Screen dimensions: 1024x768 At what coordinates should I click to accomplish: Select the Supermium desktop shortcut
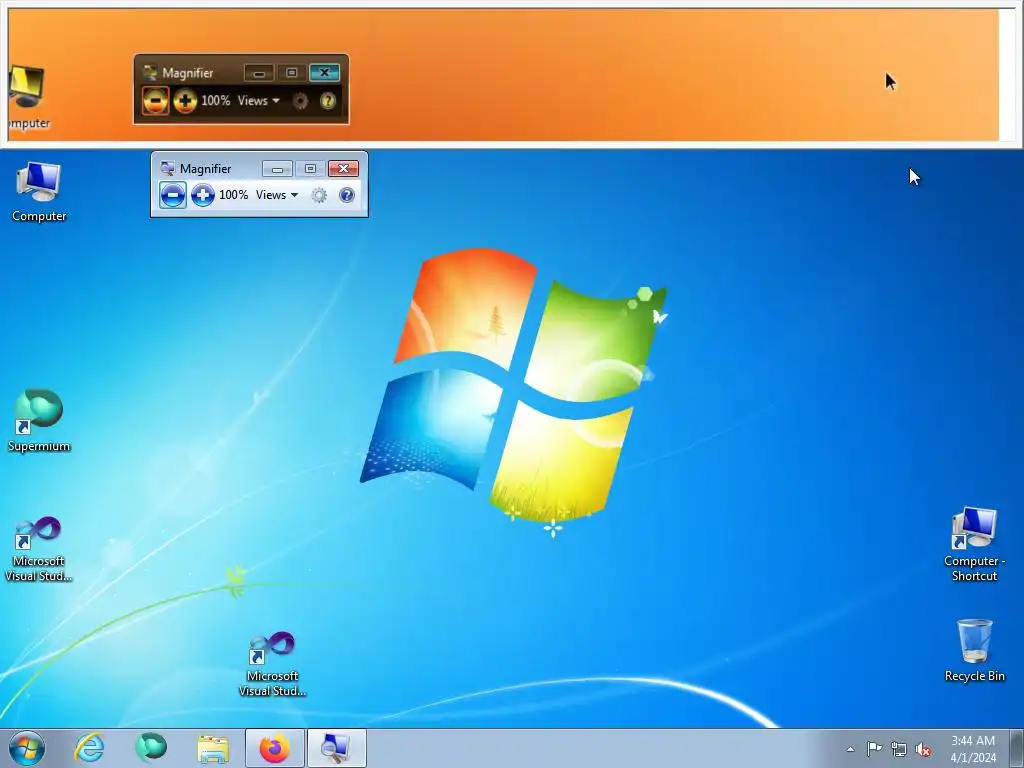[39, 421]
